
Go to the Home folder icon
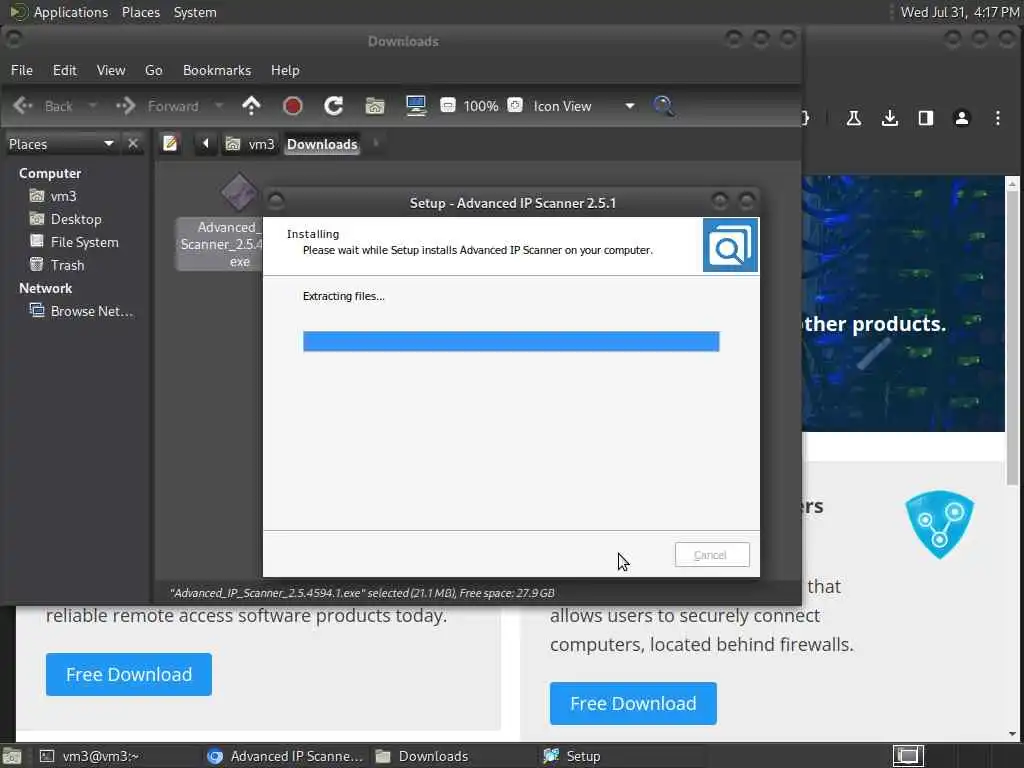(375, 106)
